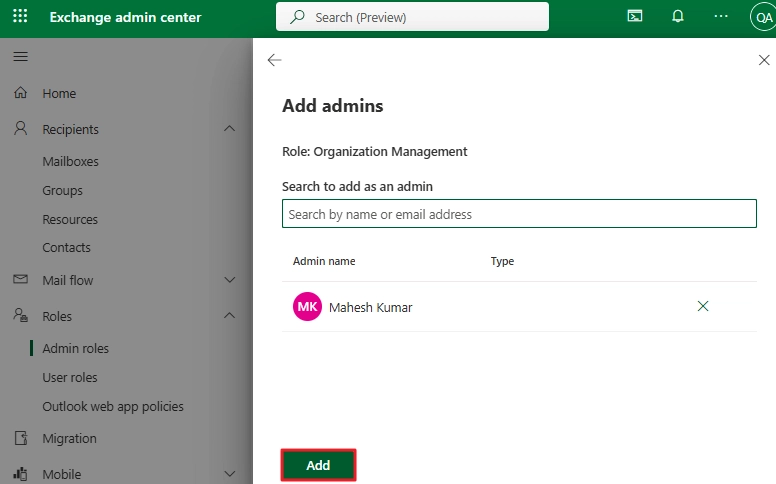Viewport: 776px width, 484px height.
Task: Click the Roles person-lock icon
Action: (20, 315)
